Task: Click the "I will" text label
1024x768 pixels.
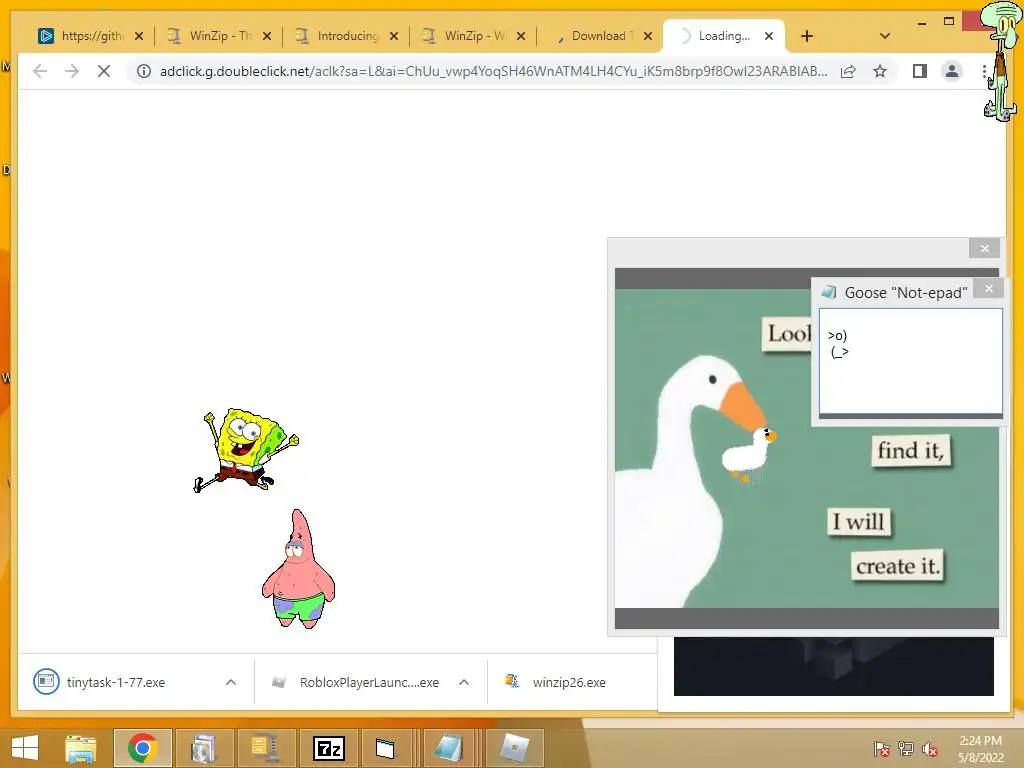Action: point(859,522)
